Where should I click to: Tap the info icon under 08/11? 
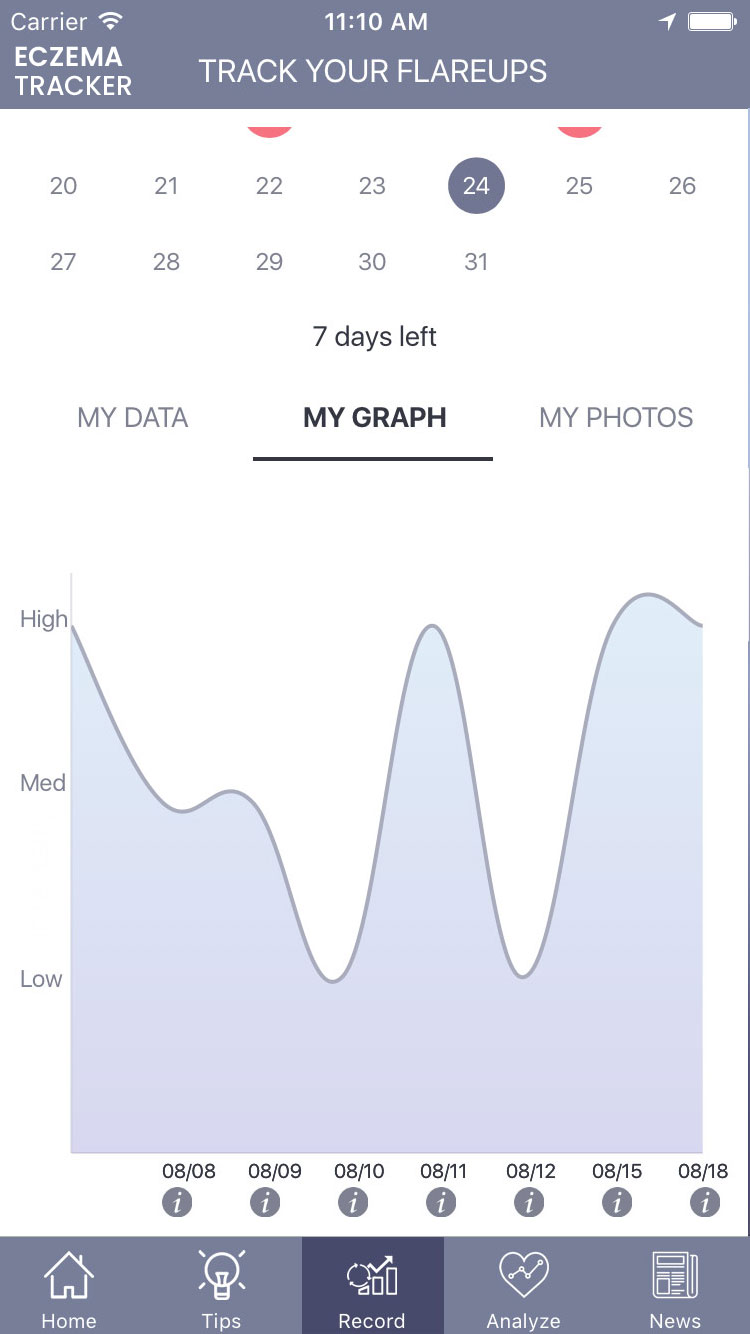coord(441,1203)
